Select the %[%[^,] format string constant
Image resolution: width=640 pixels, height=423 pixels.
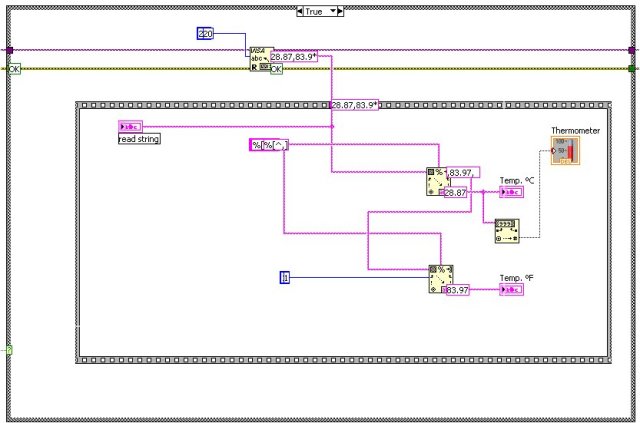point(267,145)
